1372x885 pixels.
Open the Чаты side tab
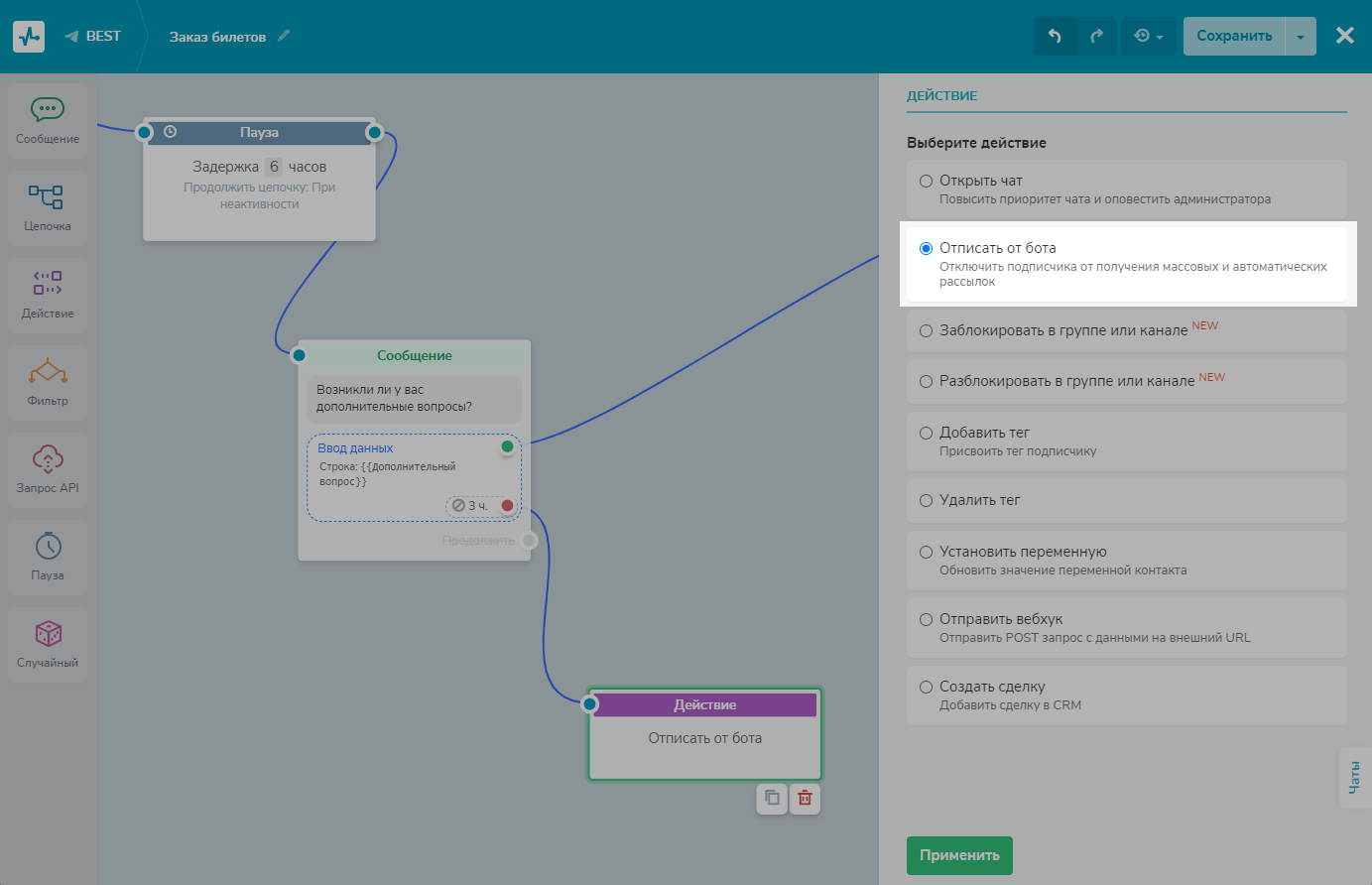[x=1354, y=777]
